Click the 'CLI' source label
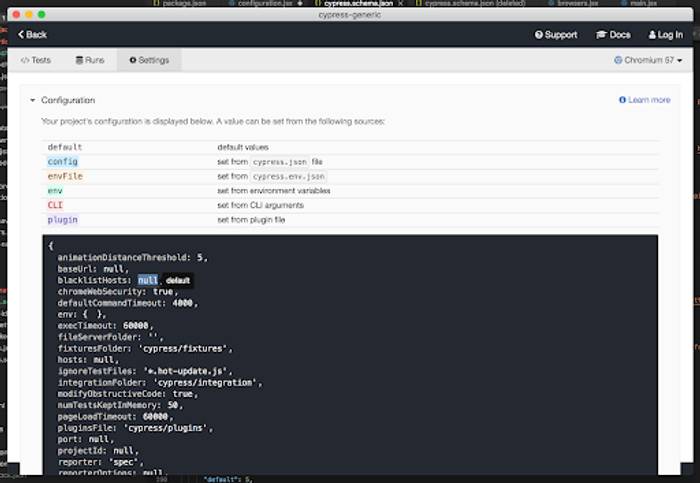The height and width of the screenshot is (483, 700). [55, 205]
